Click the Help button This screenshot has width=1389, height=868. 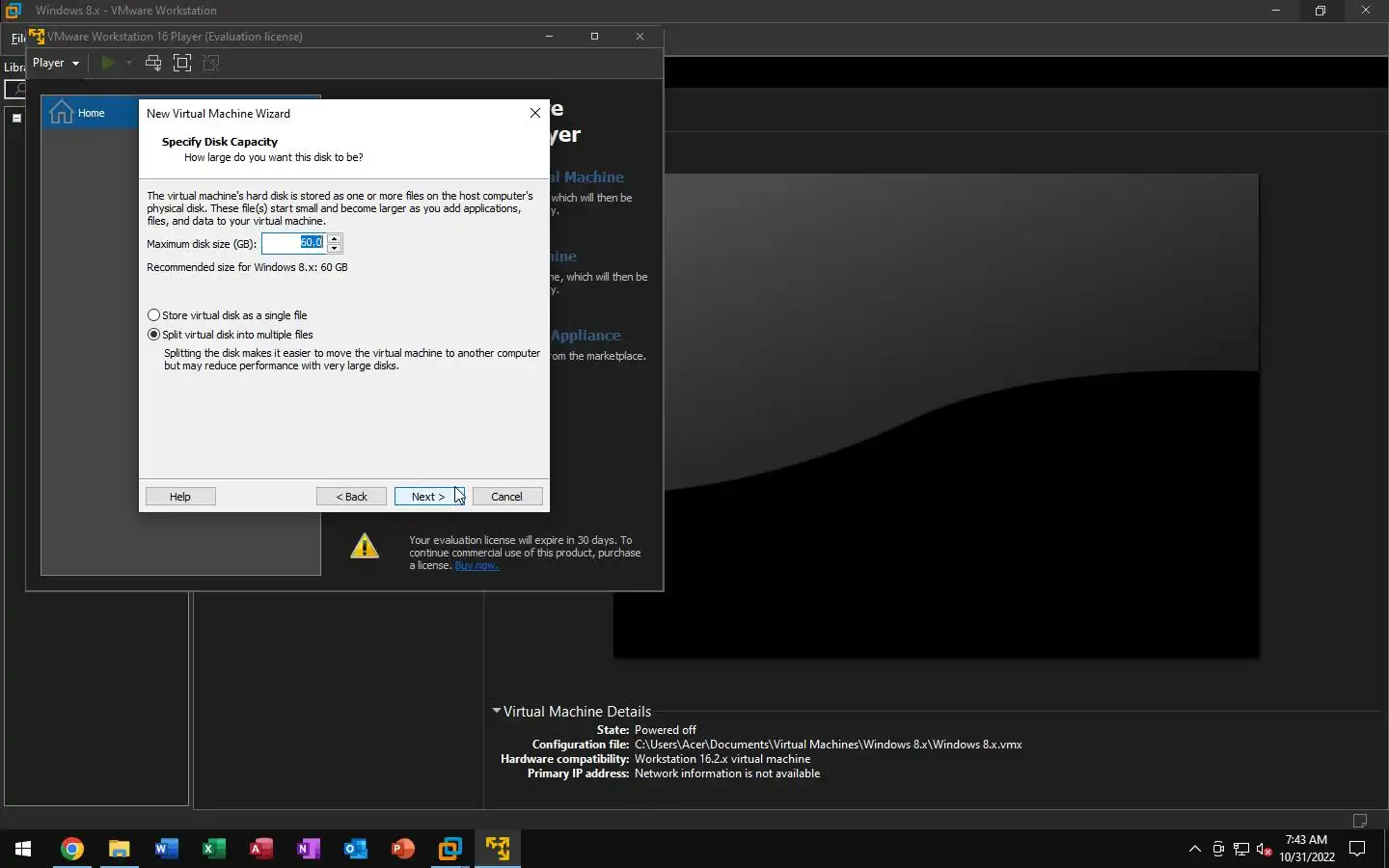coord(180,497)
